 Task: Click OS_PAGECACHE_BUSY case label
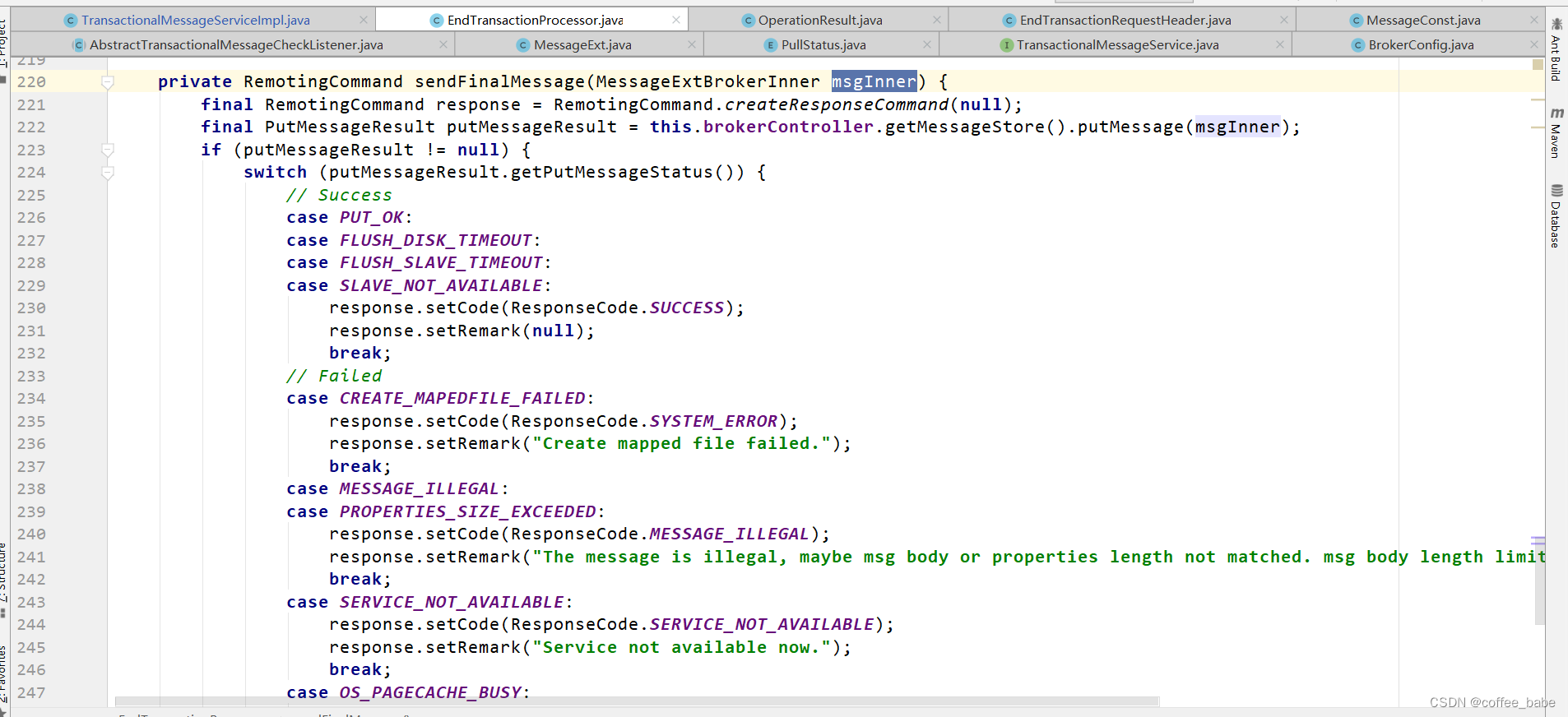point(430,692)
